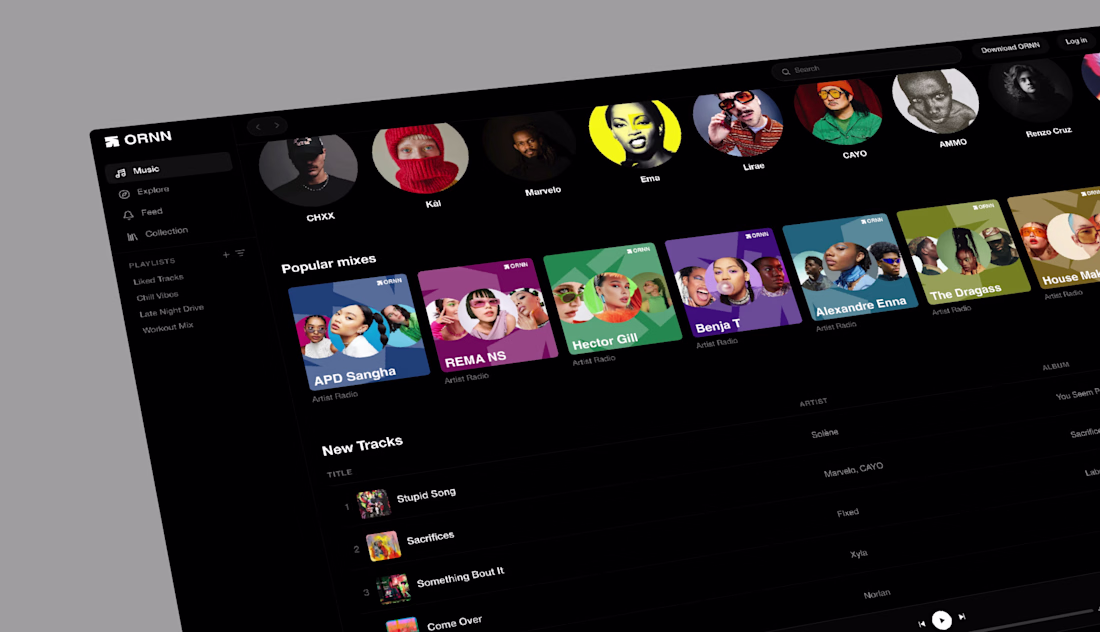Open artist Kai profile picture
Screen dimensions: 1100x632
[x=420, y=158]
